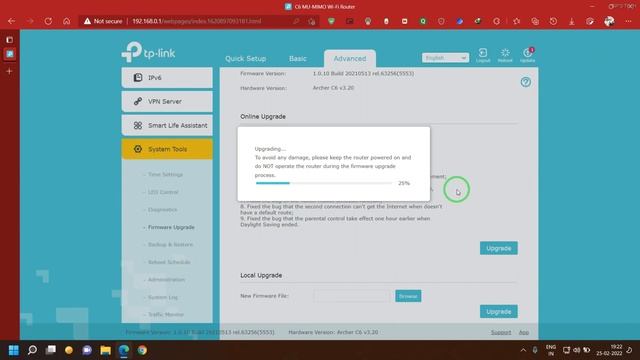Open browser Downloads icon
Screen dimensions: 640x360
coord(572,21)
